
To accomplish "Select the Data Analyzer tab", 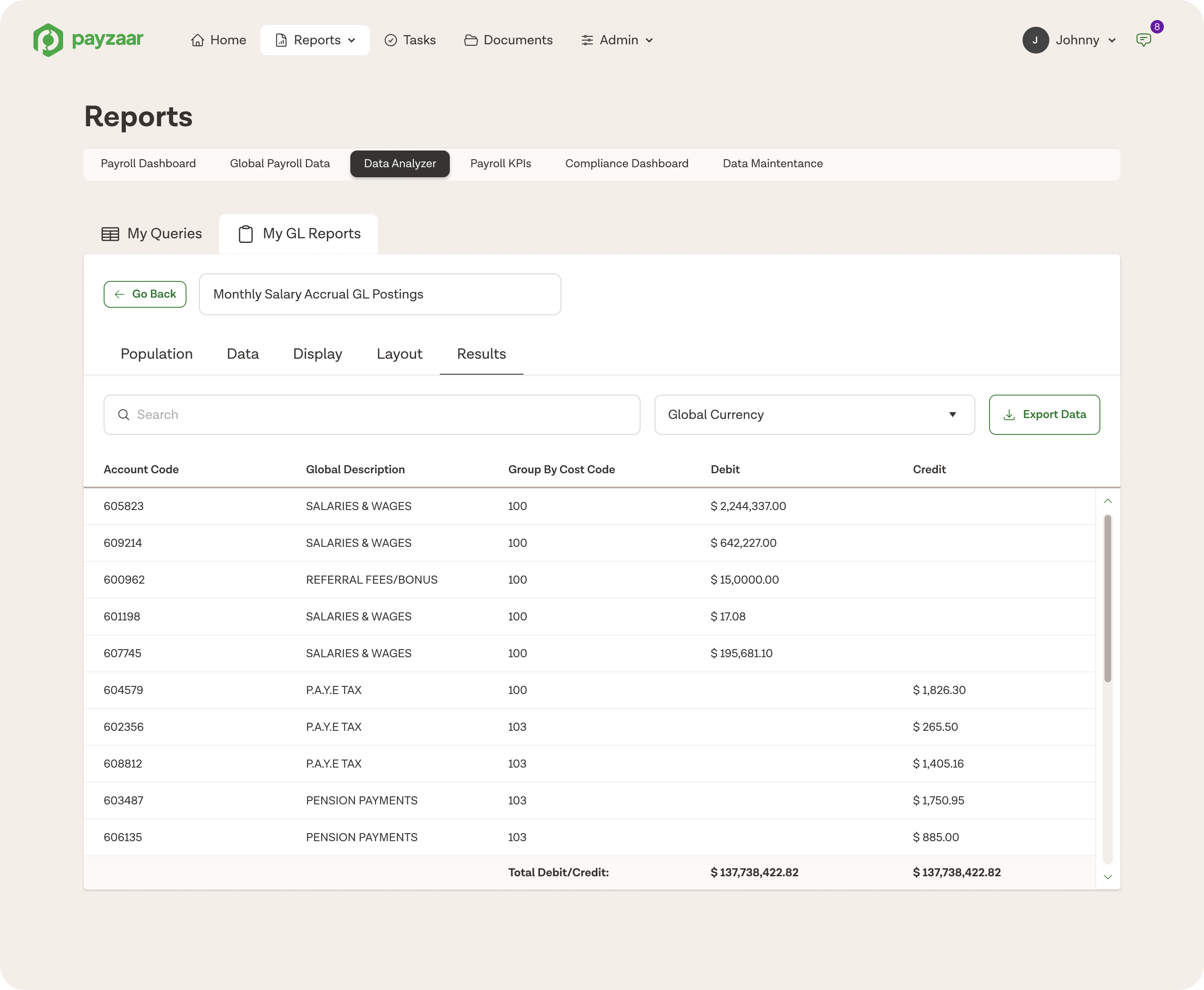I will tap(400, 163).
